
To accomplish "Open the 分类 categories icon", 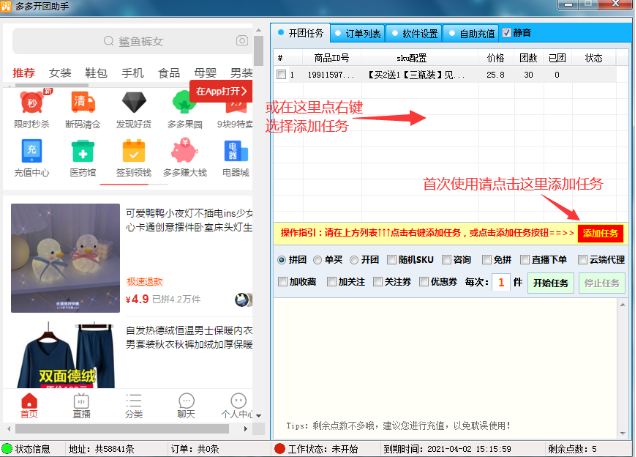I will click(133, 401).
